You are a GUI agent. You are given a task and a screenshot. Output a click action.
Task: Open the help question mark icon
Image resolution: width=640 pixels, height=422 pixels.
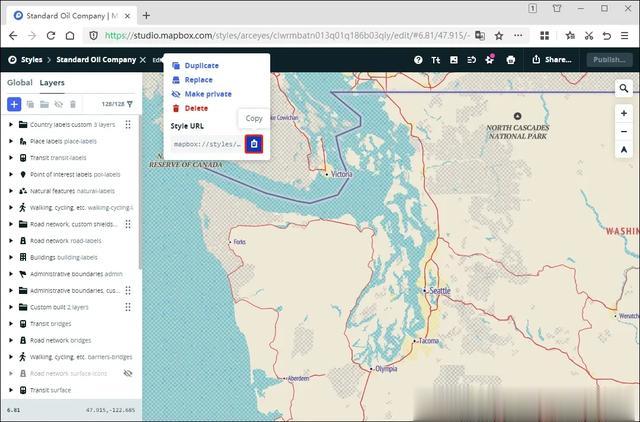tap(418, 60)
